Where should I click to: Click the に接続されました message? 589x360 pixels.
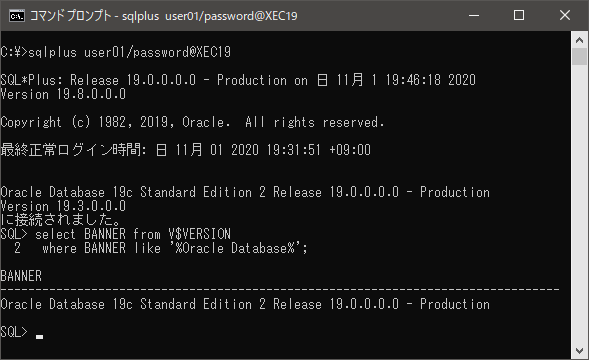[60, 220]
